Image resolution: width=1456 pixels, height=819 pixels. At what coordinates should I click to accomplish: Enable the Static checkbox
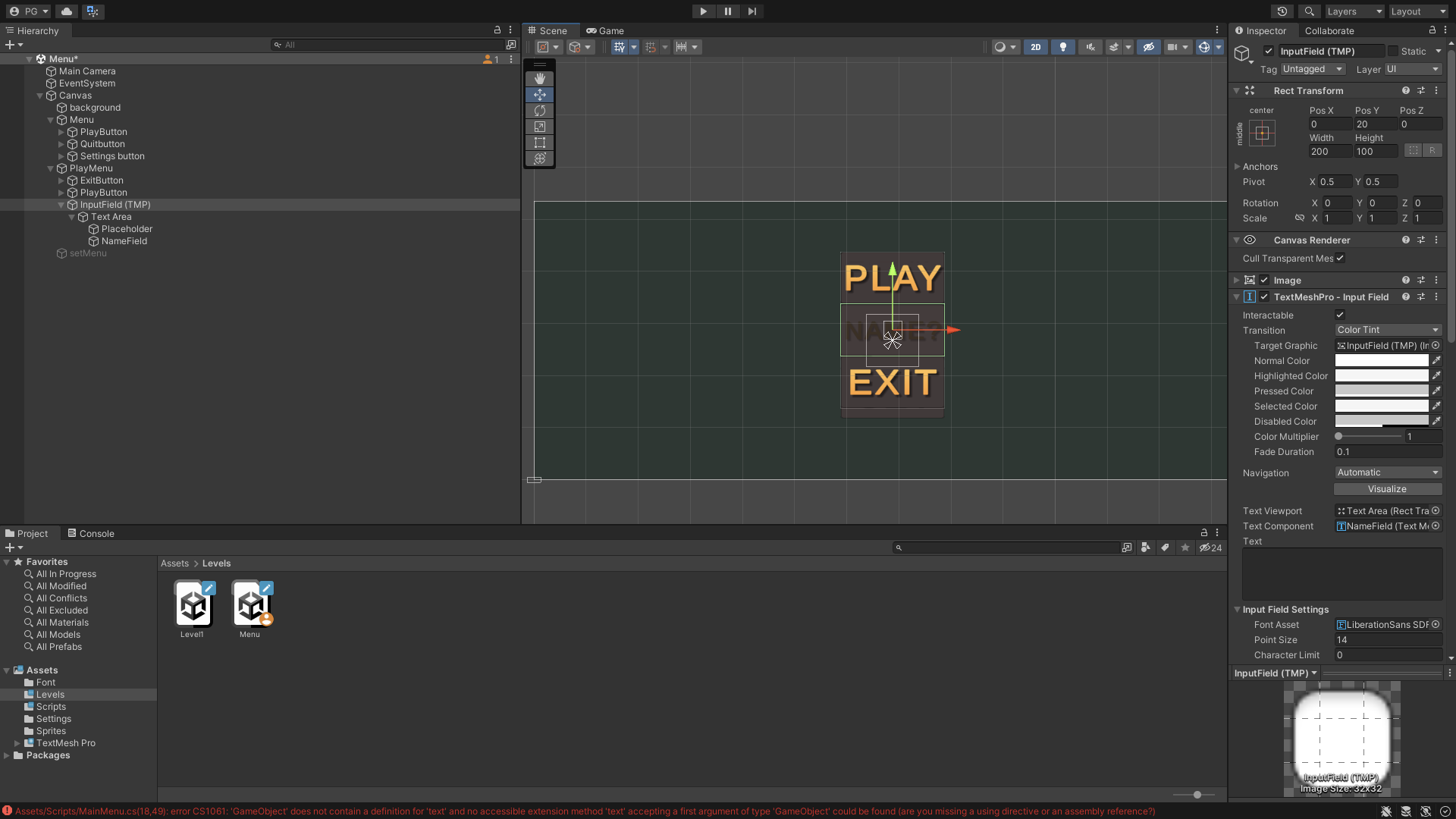[x=1393, y=52]
